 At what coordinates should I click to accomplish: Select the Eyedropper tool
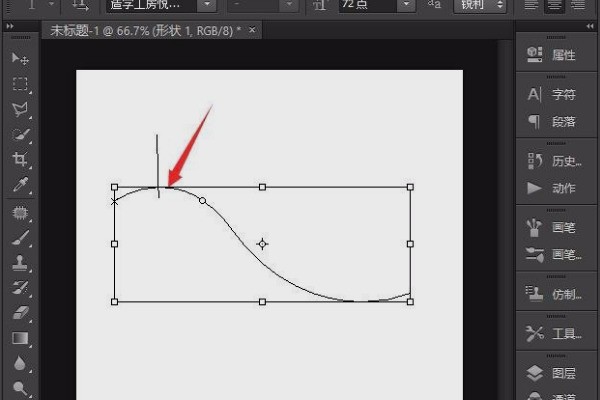(x=20, y=184)
